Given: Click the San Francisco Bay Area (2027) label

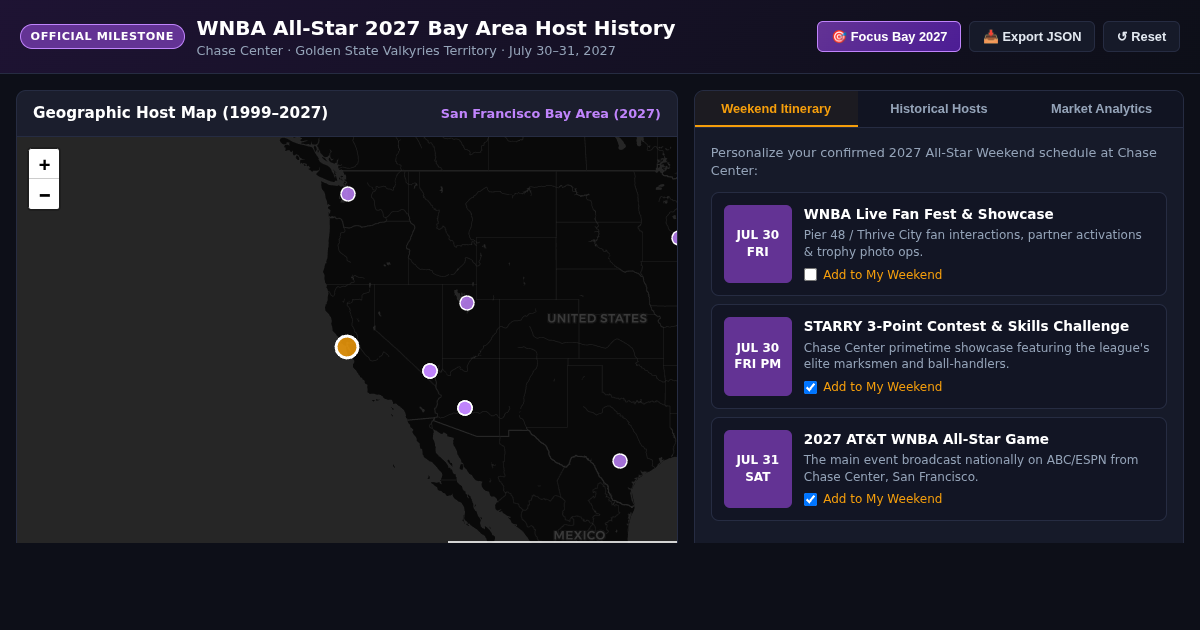Looking at the screenshot, I should (551, 114).
